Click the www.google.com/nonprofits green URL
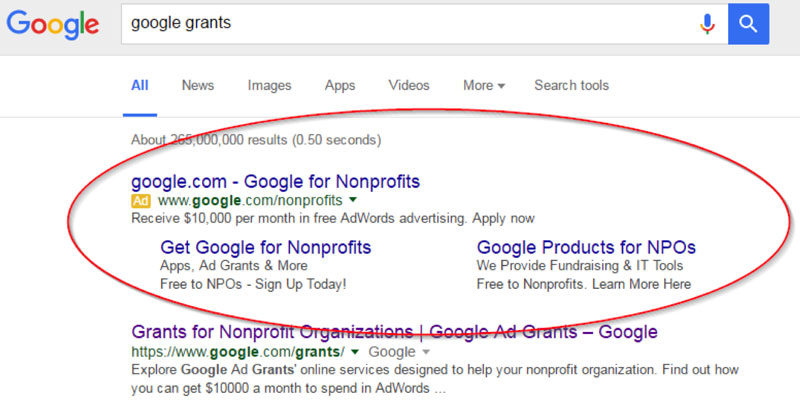 [250, 200]
